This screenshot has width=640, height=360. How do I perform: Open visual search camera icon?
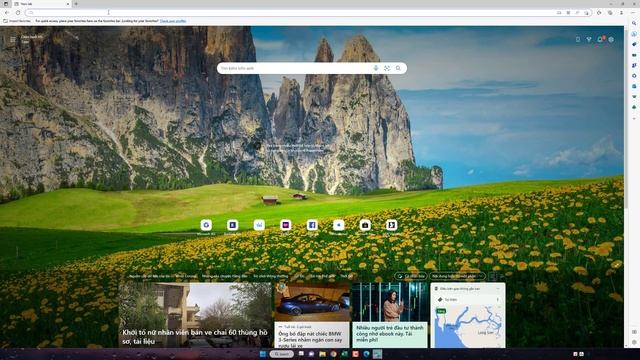click(x=387, y=68)
